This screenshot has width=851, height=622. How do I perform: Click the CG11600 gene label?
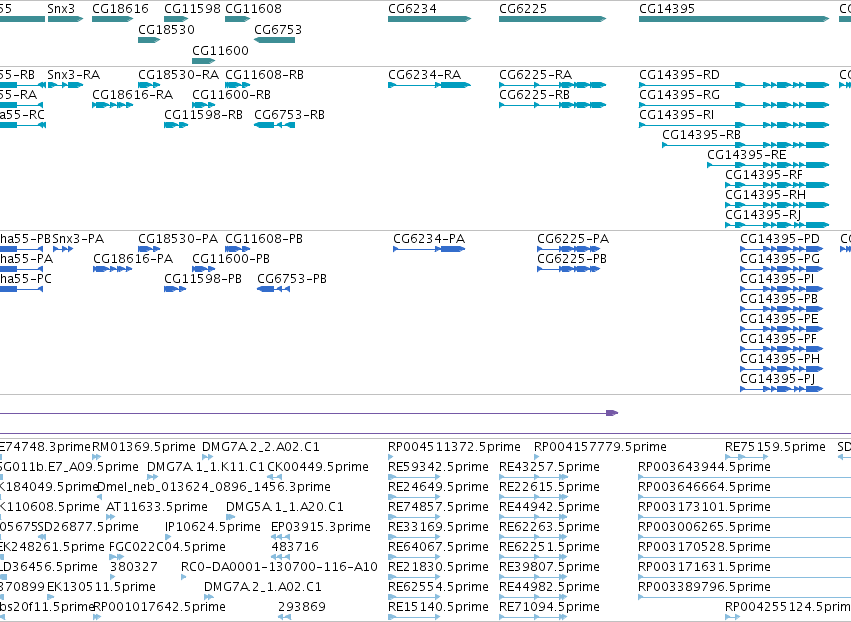coord(220,50)
